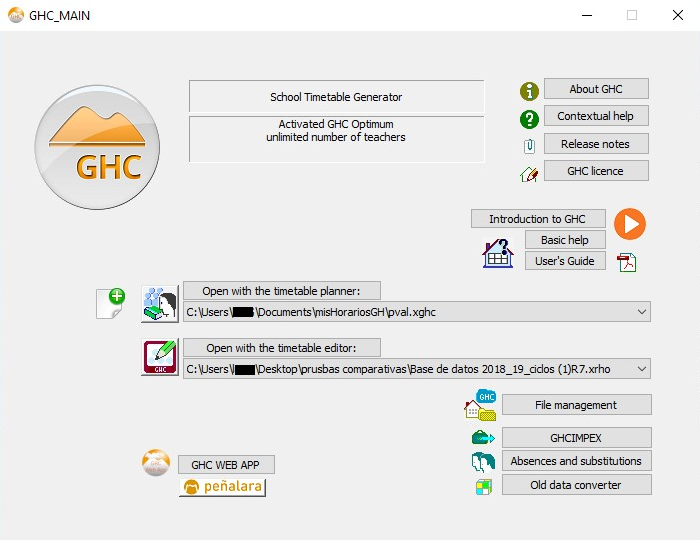700x540 pixels.
Task: Click the peñalara logo button
Action: point(222,487)
